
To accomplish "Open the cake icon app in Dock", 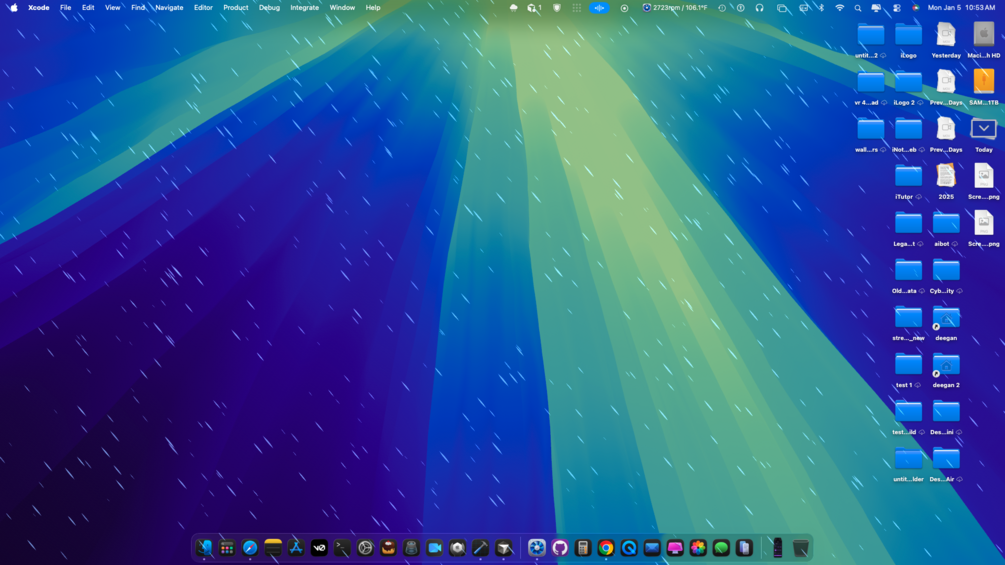I will point(388,548).
